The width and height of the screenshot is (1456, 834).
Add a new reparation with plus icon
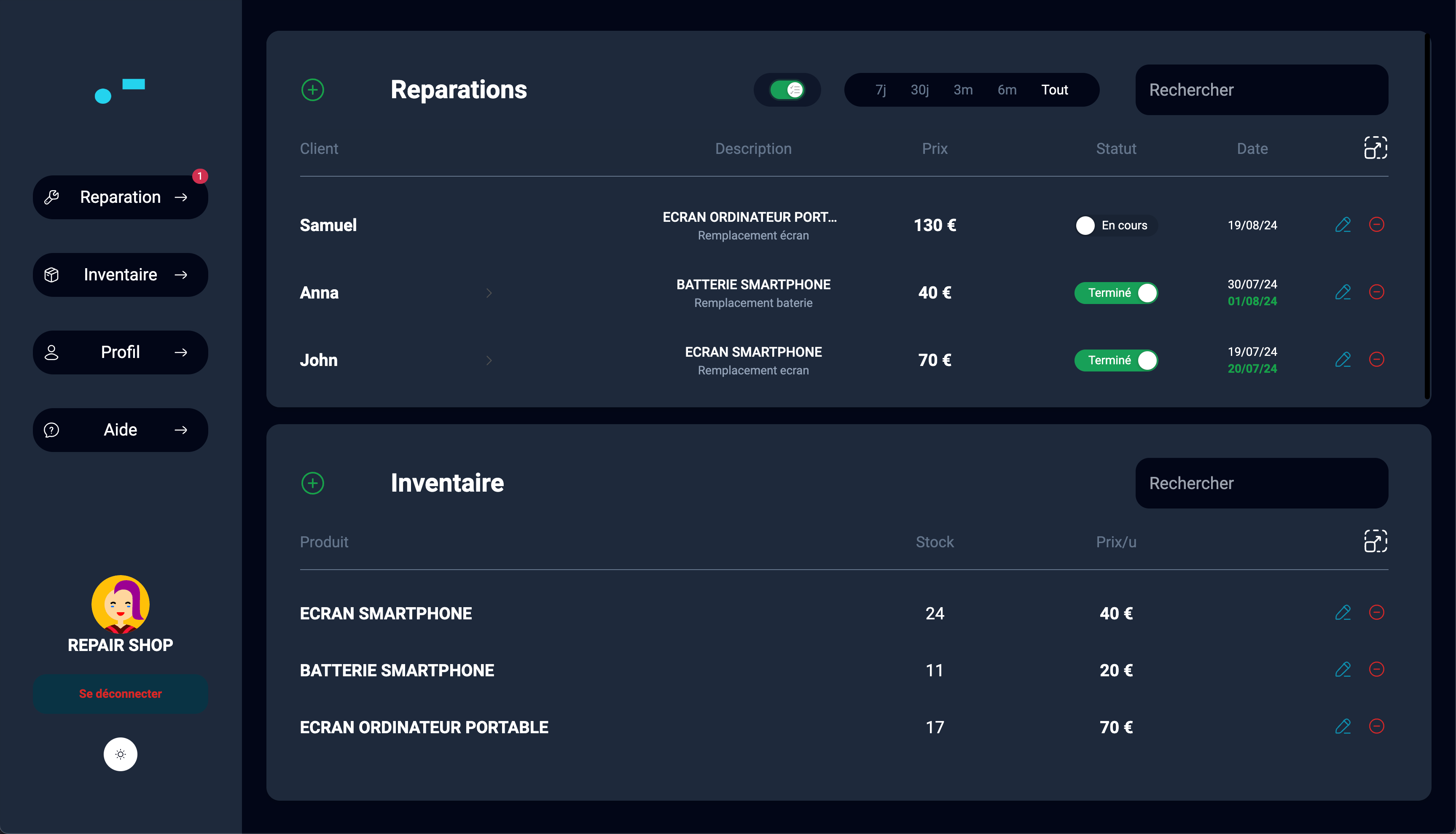pos(313,90)
